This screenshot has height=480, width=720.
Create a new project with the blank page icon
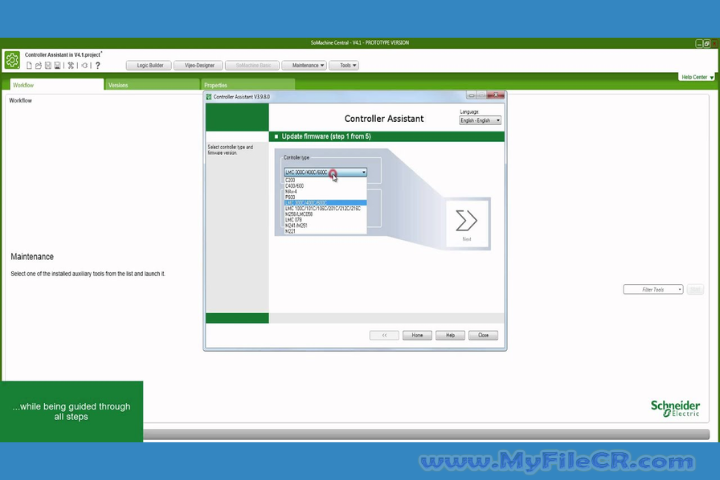point(29,66)
